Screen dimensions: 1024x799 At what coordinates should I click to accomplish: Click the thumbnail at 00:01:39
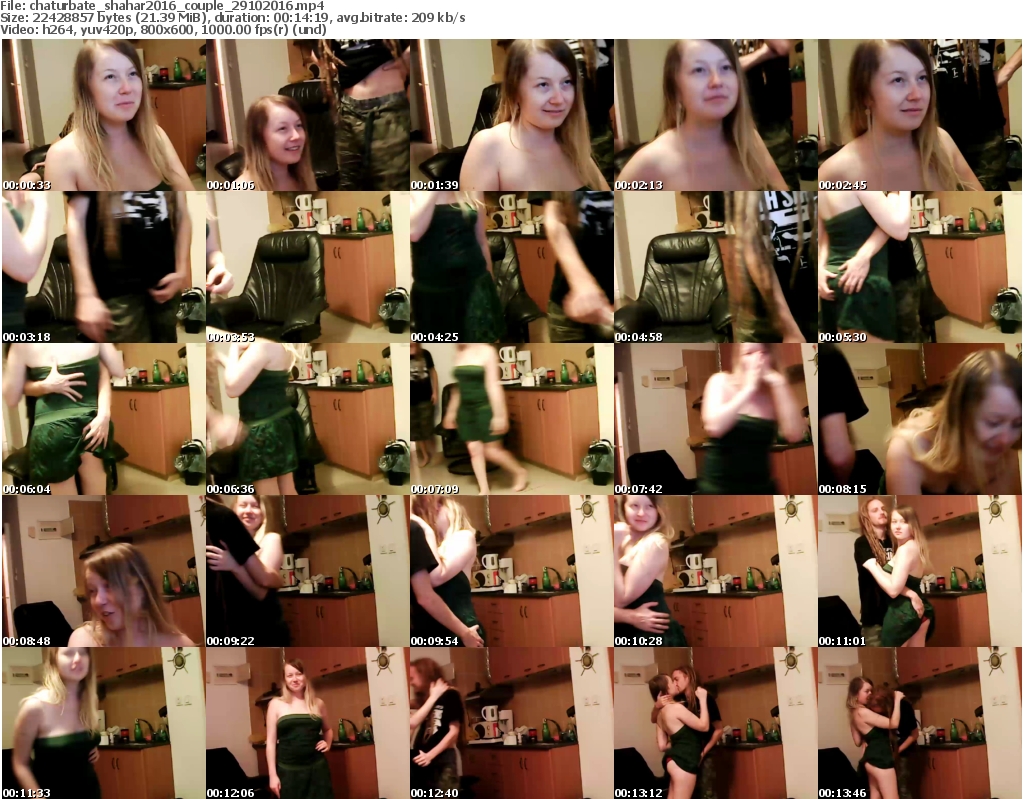click(511, 115)
